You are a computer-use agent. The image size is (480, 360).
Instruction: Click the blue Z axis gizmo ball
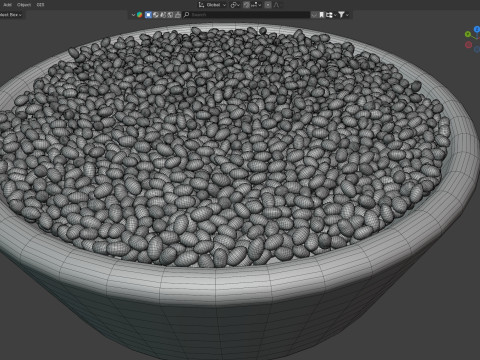477,30
